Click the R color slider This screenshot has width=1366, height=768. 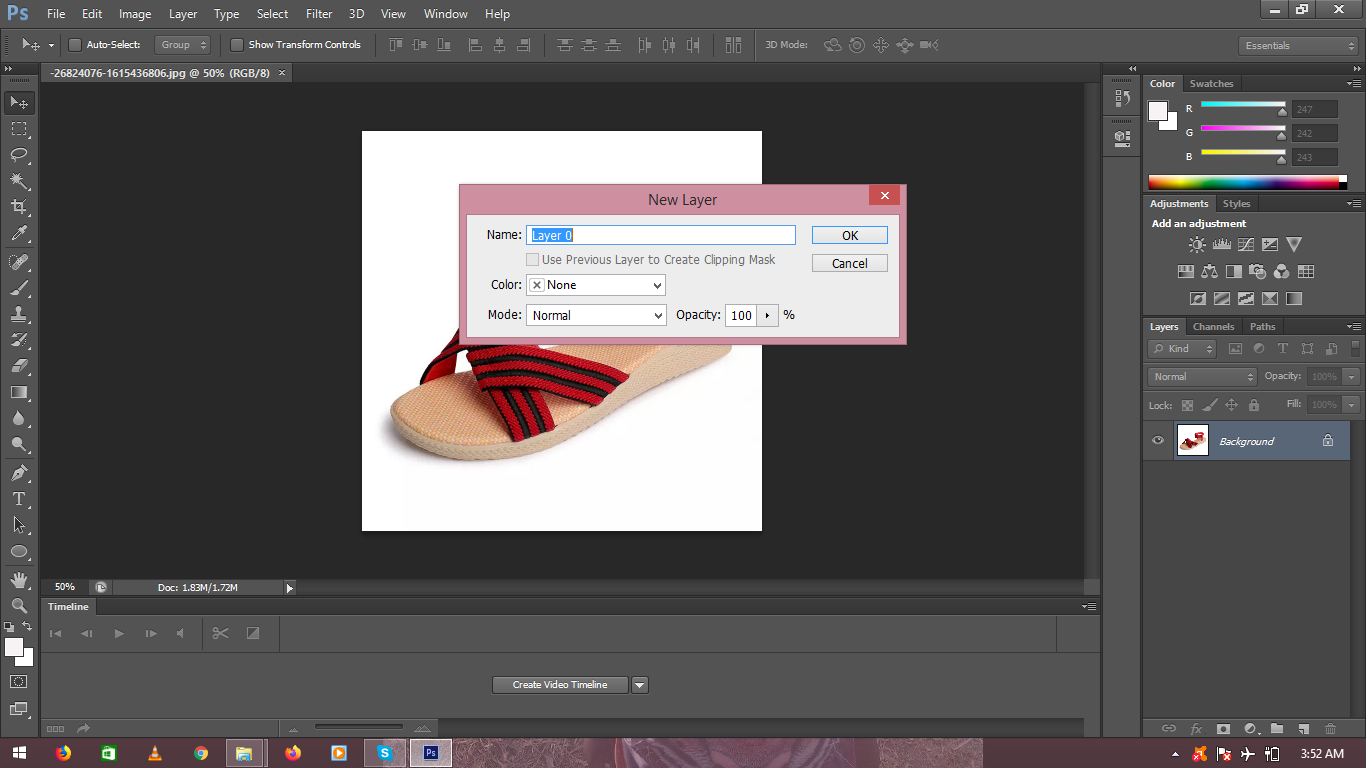(x=1243, y=105)
